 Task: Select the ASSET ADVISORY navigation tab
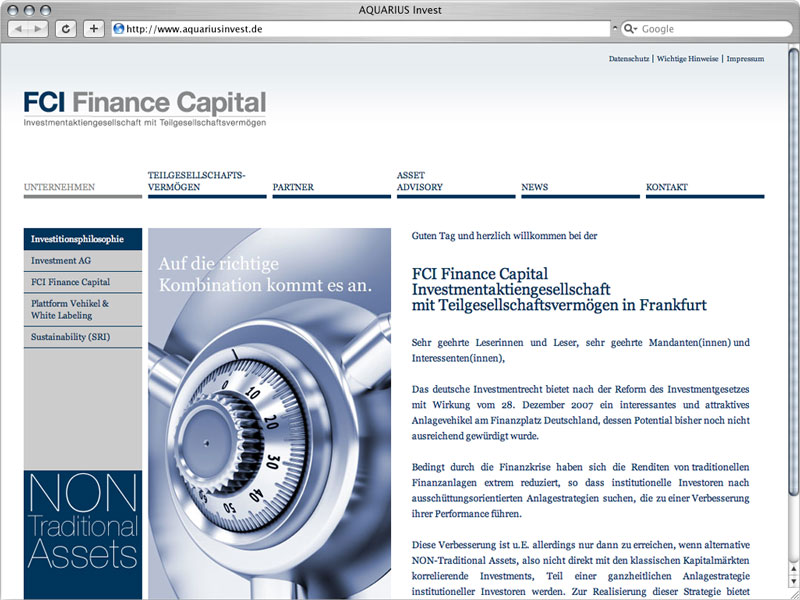(456, 182)
